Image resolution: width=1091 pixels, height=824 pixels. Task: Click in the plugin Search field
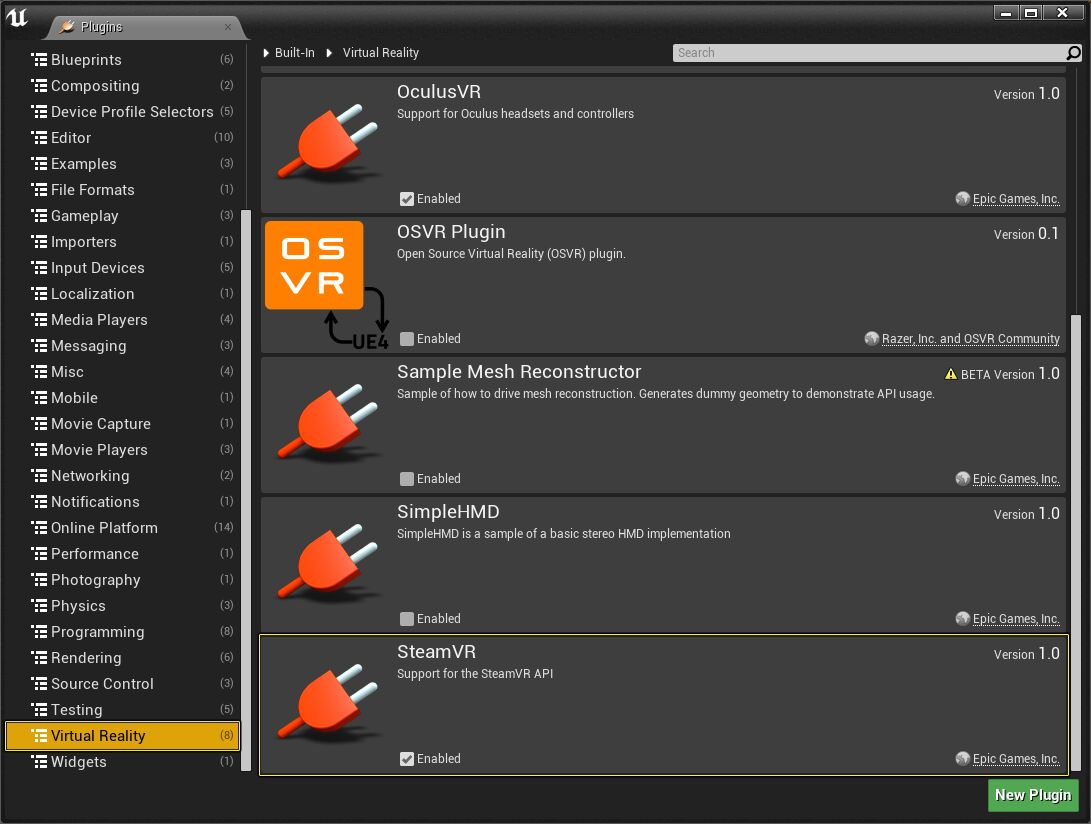[865, 53]
